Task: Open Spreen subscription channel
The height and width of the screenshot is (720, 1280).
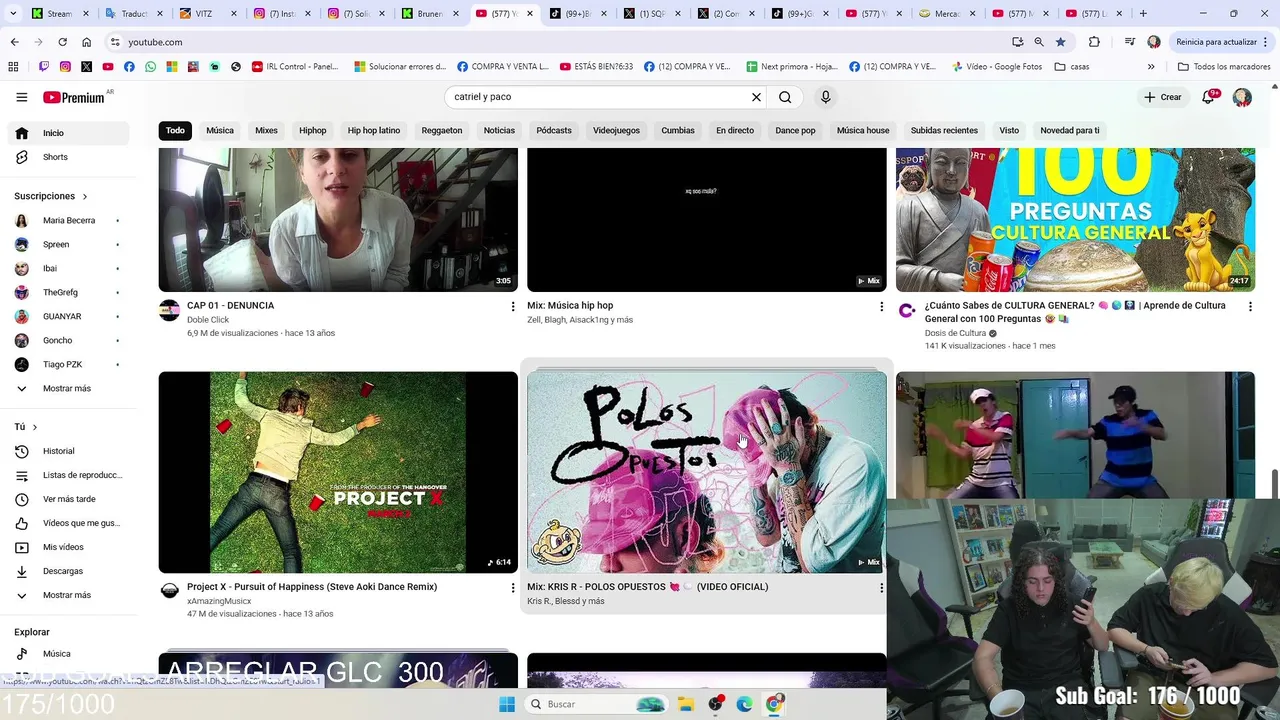Action: point(68,244)
